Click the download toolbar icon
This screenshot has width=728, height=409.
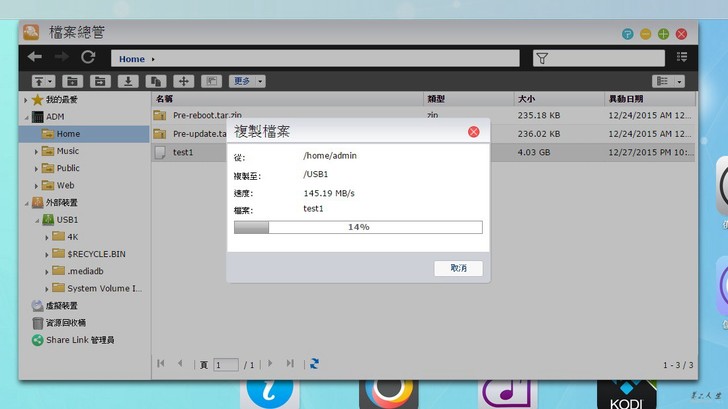[128, 81]
